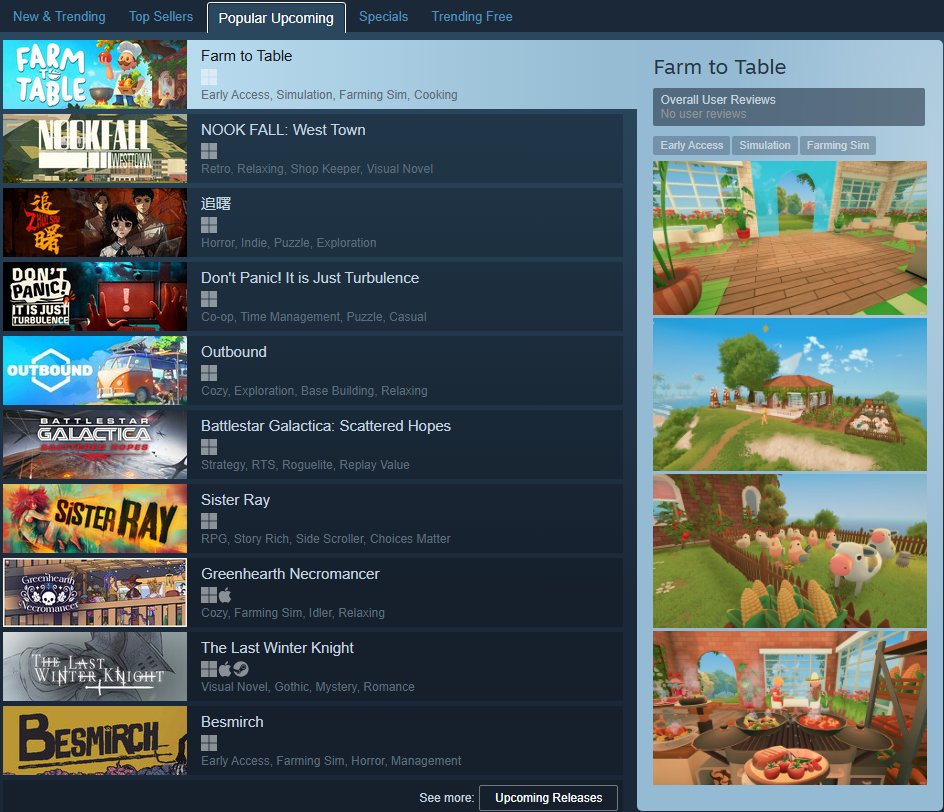Click the 'Horror, Indie, Puzzle, Exploration' tags

[x=288, y=243]
